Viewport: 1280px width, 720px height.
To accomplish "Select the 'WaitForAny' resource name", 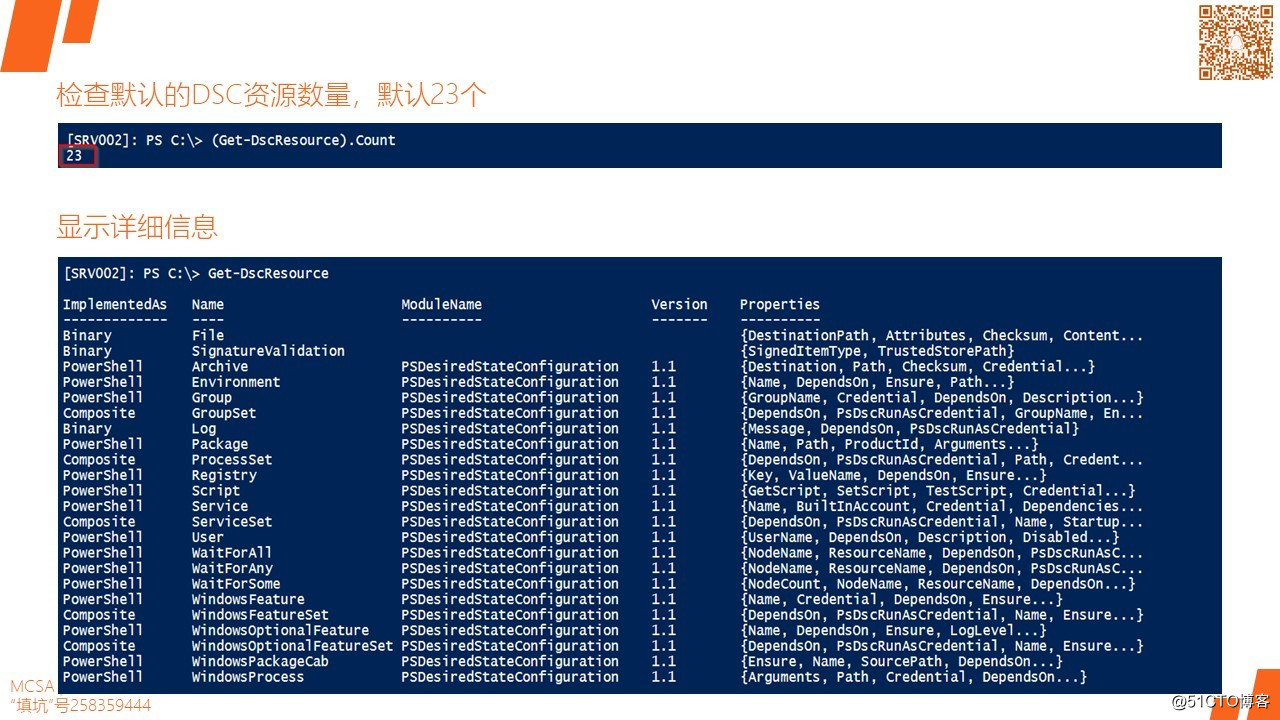I will tap(232, 568).
